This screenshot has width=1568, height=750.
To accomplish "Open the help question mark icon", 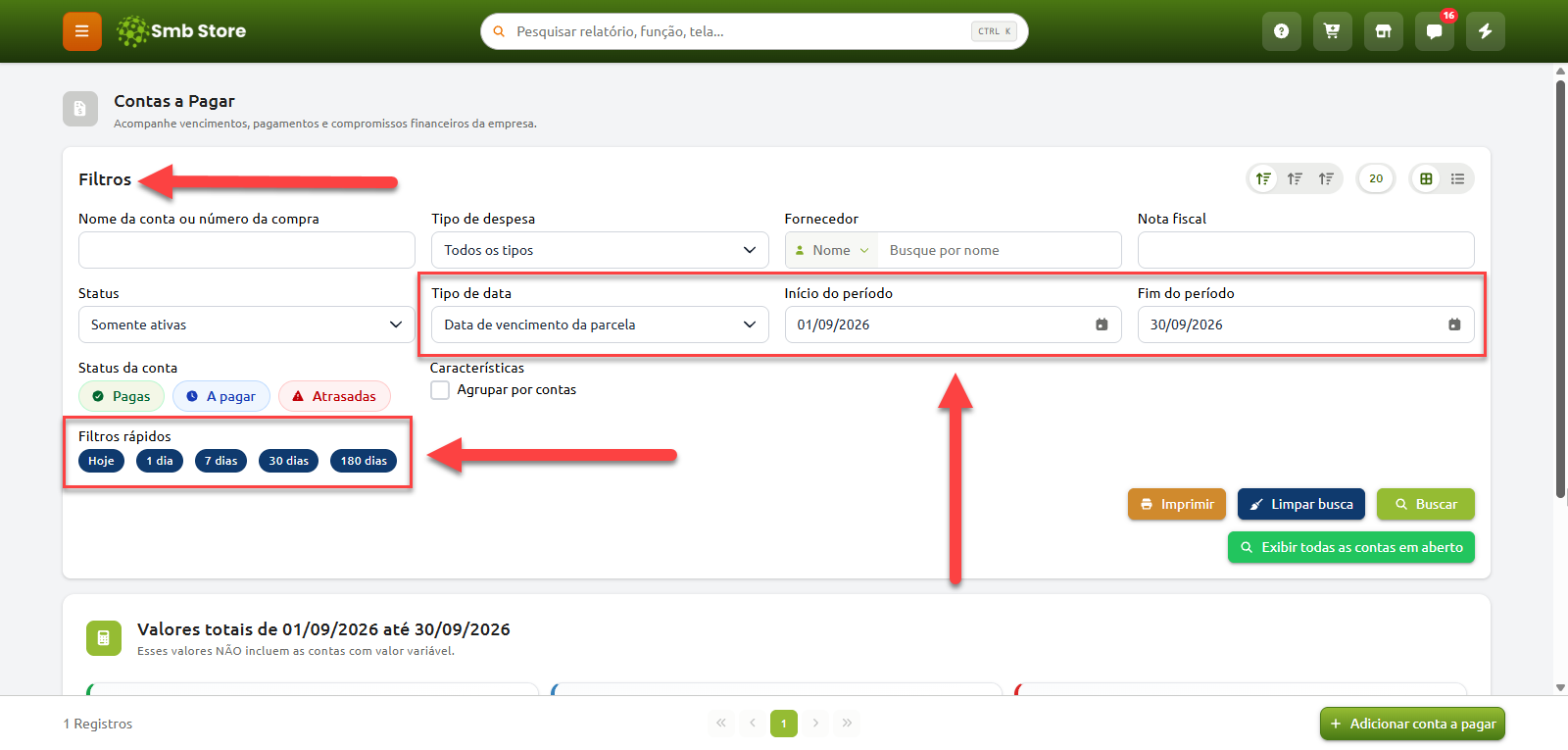I will [1281, 31].
